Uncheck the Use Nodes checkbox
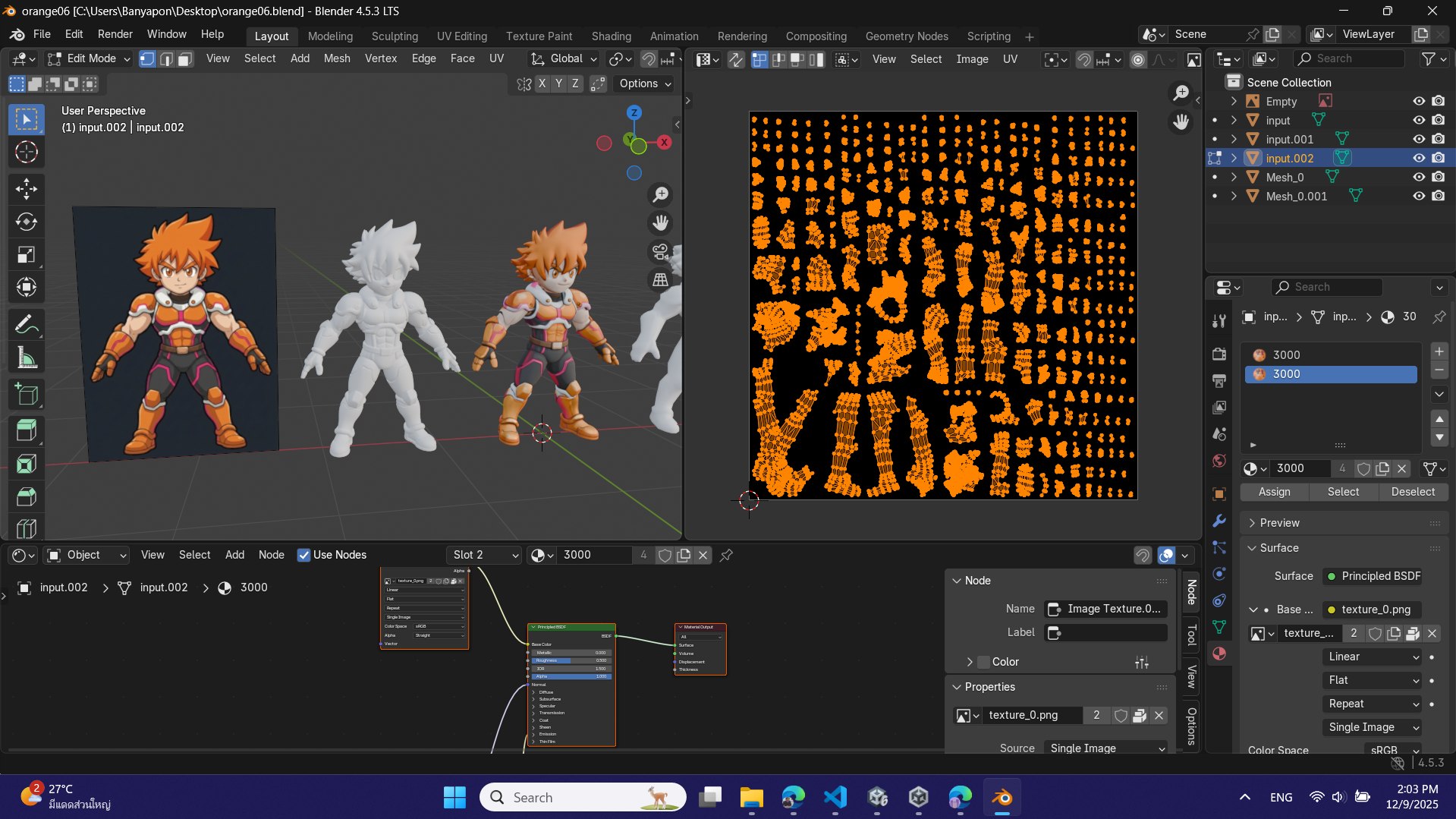This screenshot has height=819, width=1456. [x=304, y=555]
